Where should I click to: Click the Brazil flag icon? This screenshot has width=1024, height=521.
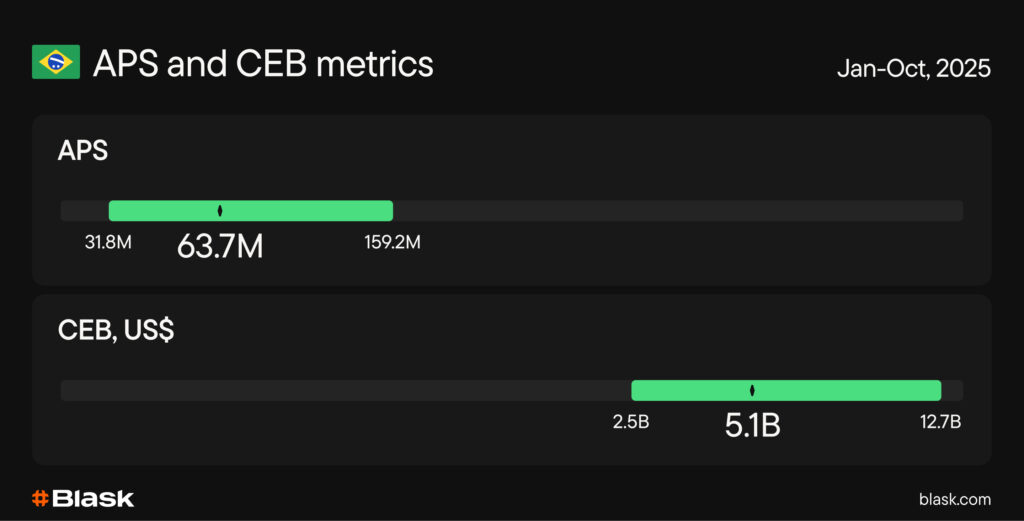(x=56, y=65)
